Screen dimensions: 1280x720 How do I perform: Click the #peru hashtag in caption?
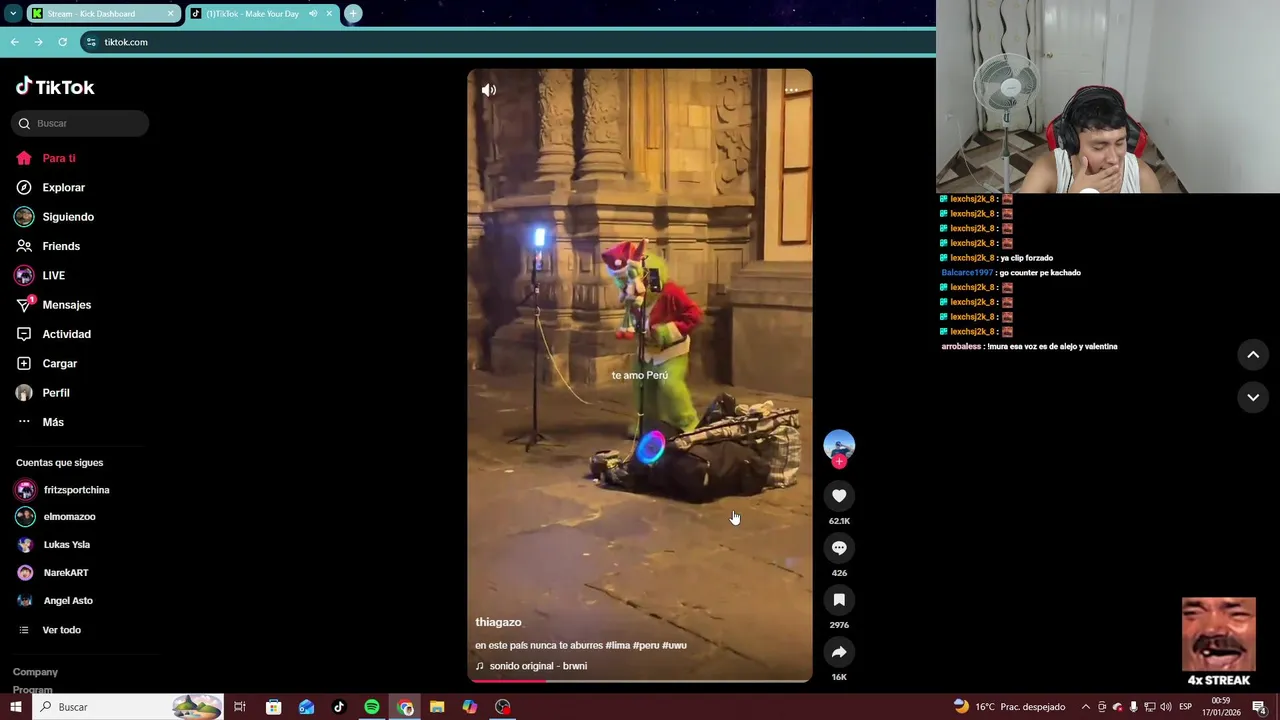[x=646, y=646]
